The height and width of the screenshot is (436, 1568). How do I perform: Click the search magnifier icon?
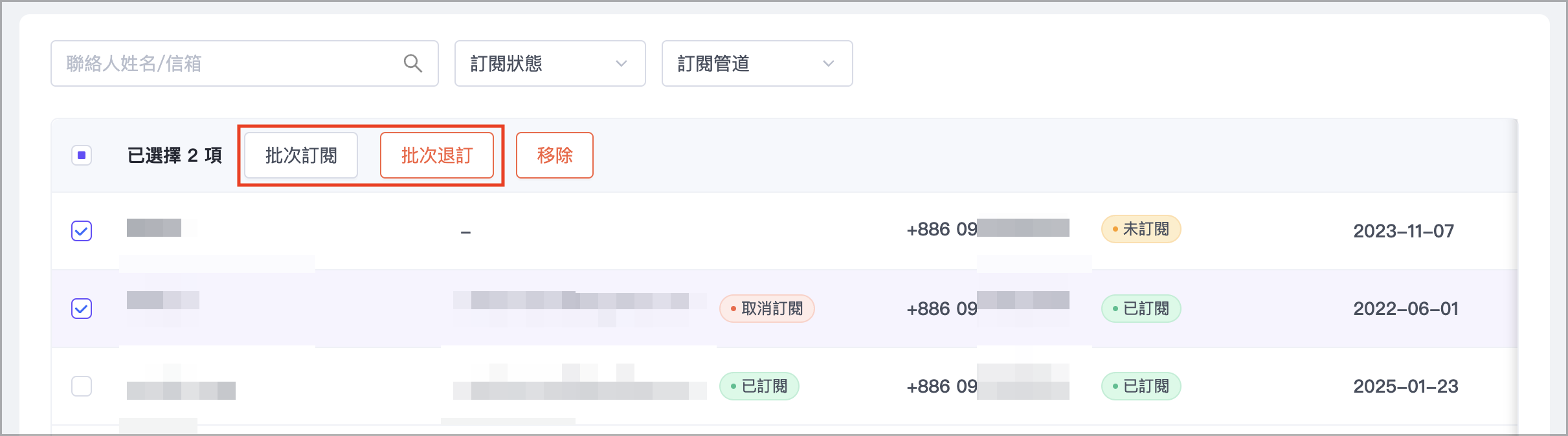click(412, 63)
